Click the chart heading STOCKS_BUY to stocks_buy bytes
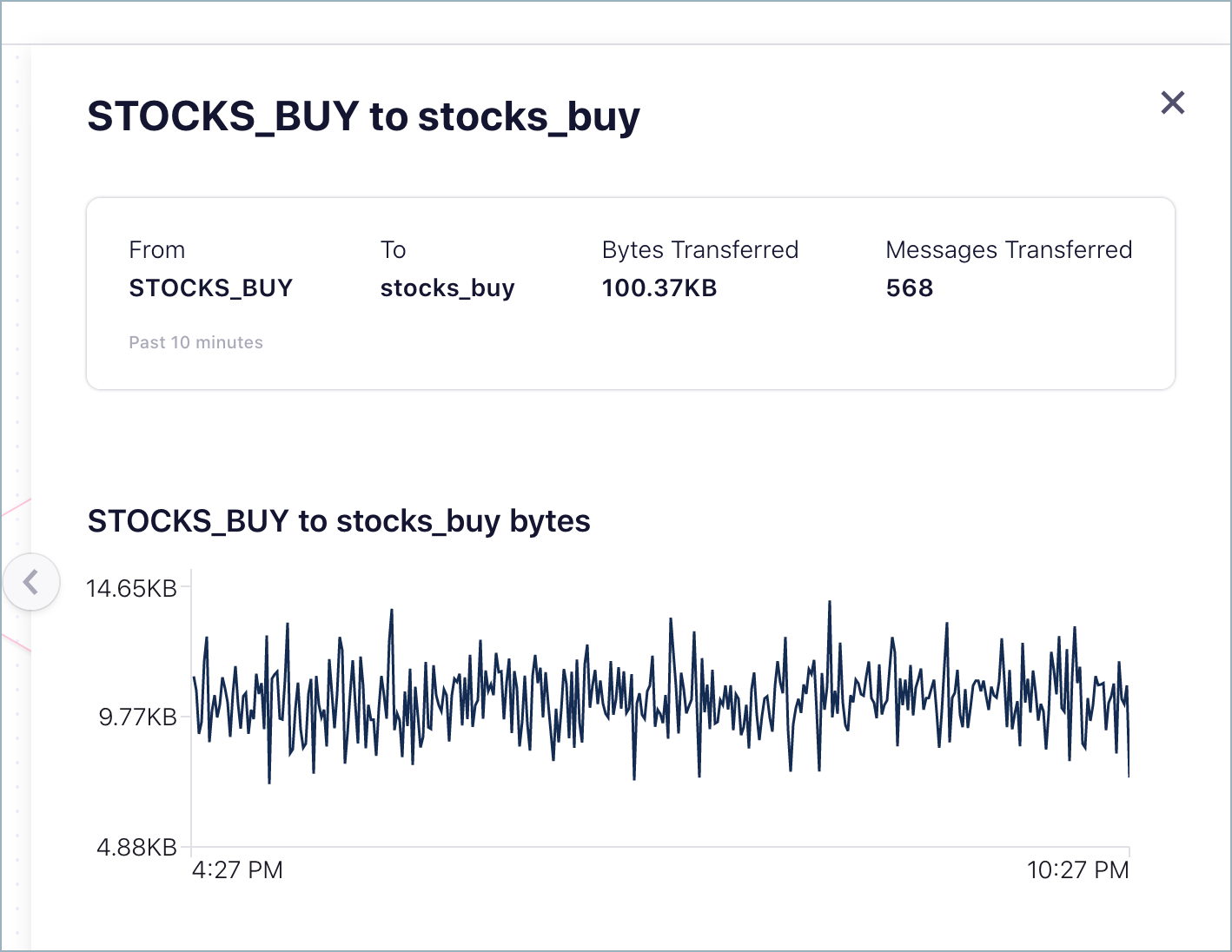1232x952 pixels. tap(339, 521)
